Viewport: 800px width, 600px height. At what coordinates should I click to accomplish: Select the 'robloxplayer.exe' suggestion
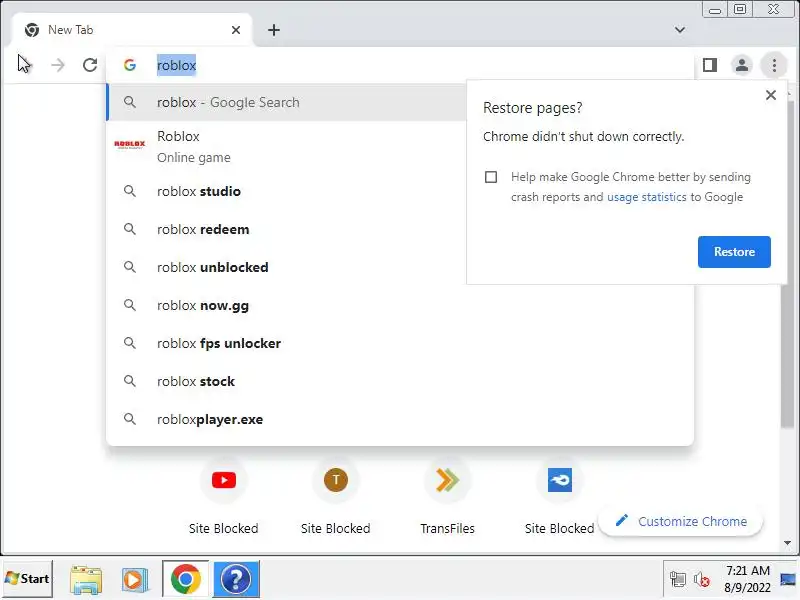click(400, 419)
